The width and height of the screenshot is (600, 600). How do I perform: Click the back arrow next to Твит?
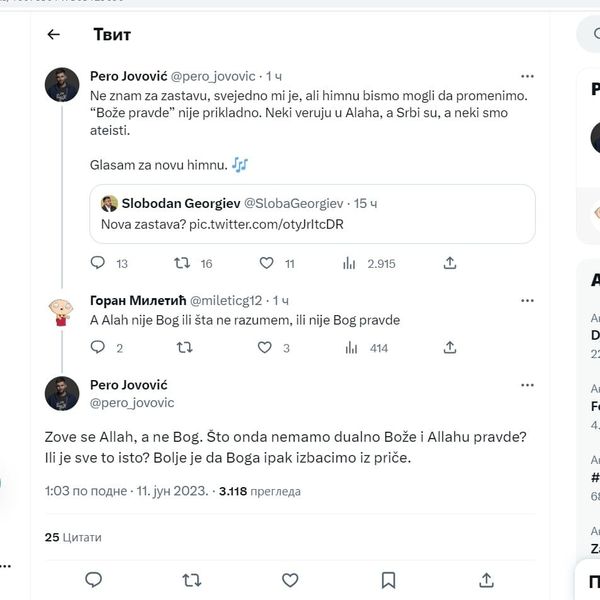point(54,34)
